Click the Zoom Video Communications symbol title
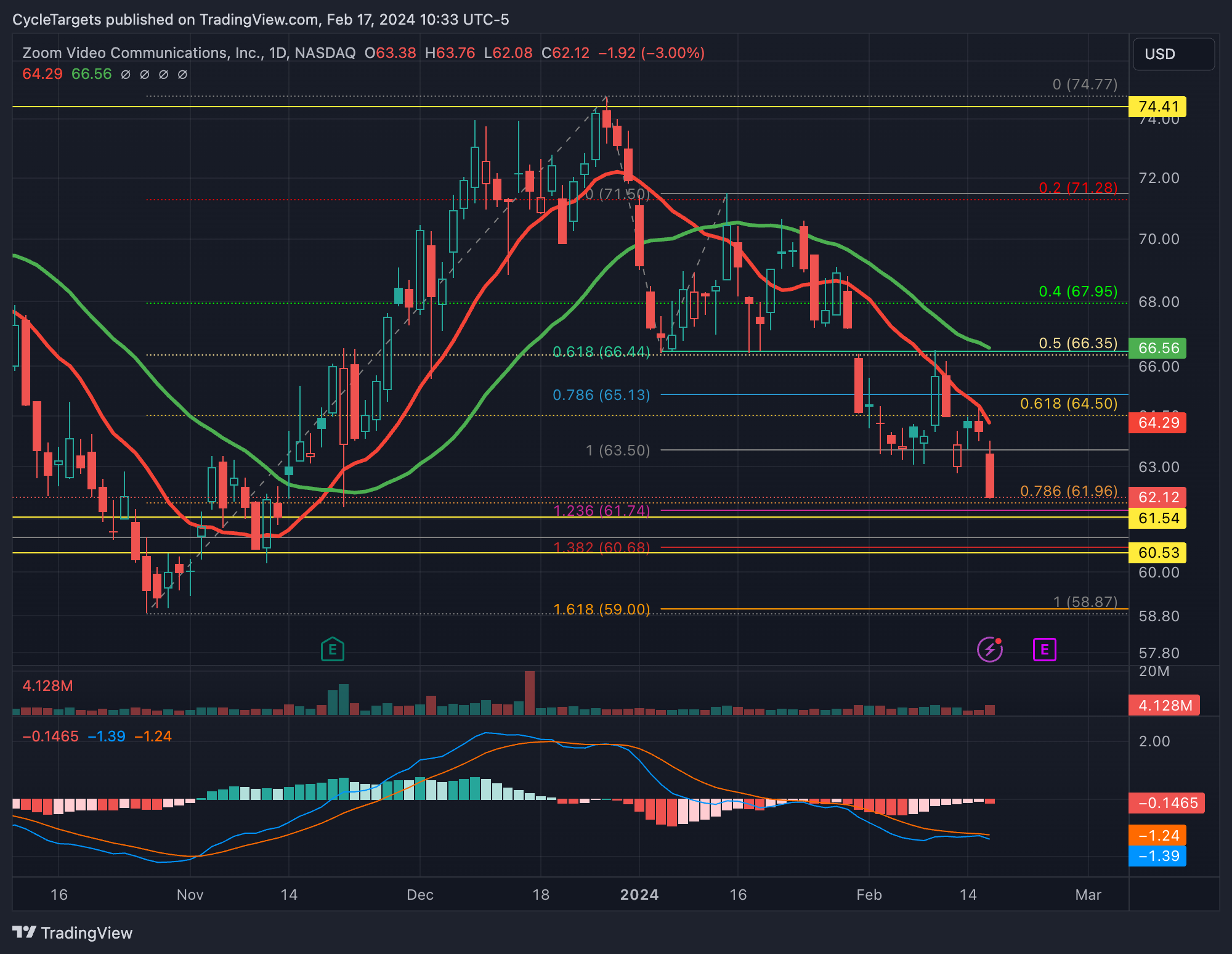1232x954 pixels. tap(189, 53)
